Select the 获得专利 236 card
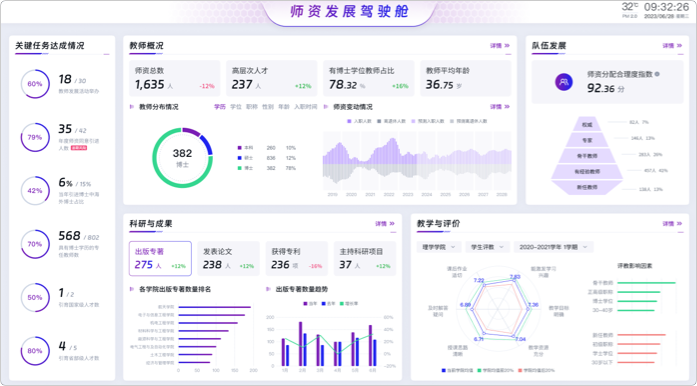 [x=296, y=258]
